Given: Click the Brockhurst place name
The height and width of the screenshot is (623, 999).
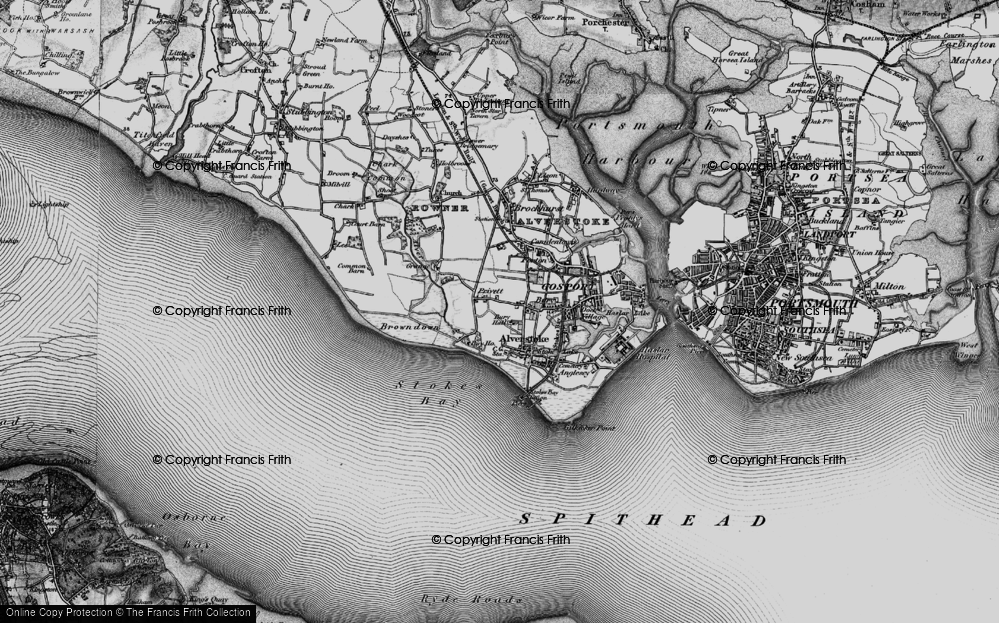Looking at the screenshot, I should click(538, 208).
